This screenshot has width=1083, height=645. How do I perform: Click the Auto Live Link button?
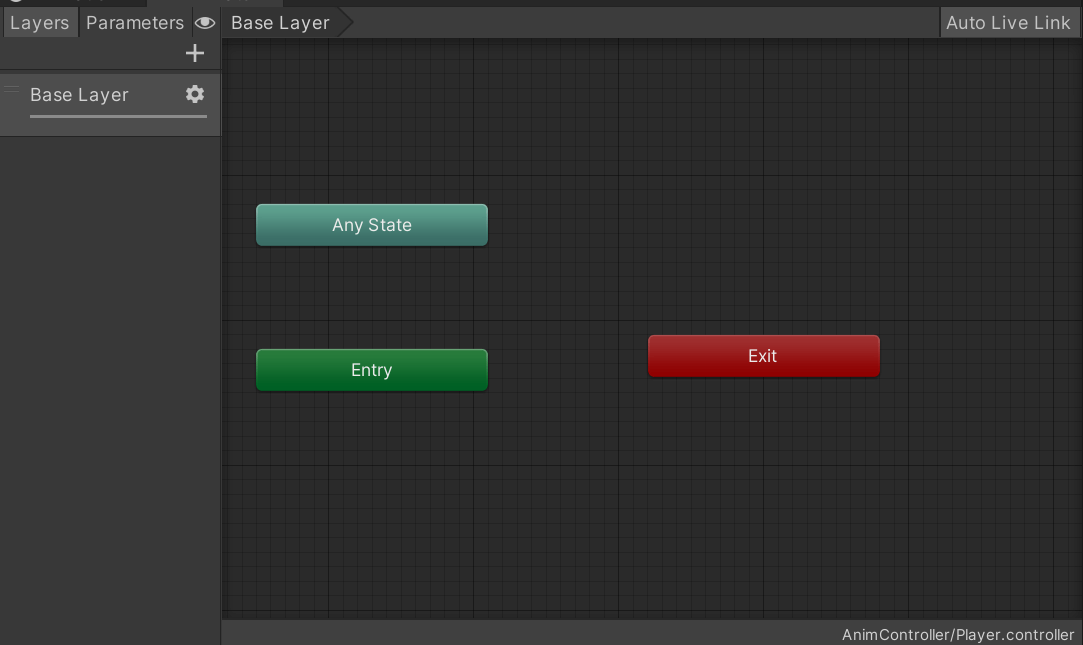click(x=1009, y=22)
